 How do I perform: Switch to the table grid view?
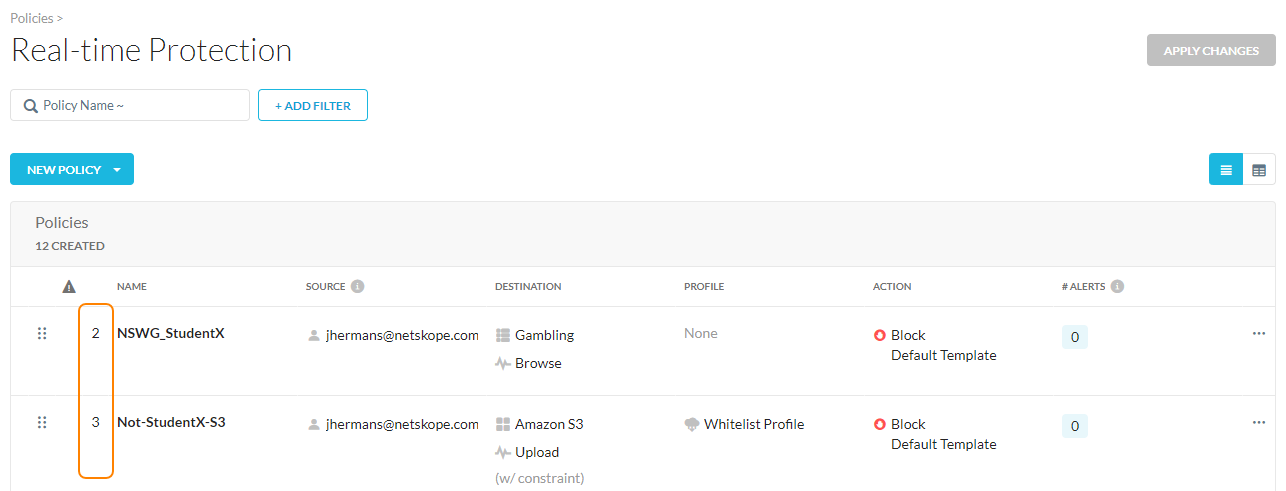(x=1259, y=170)
